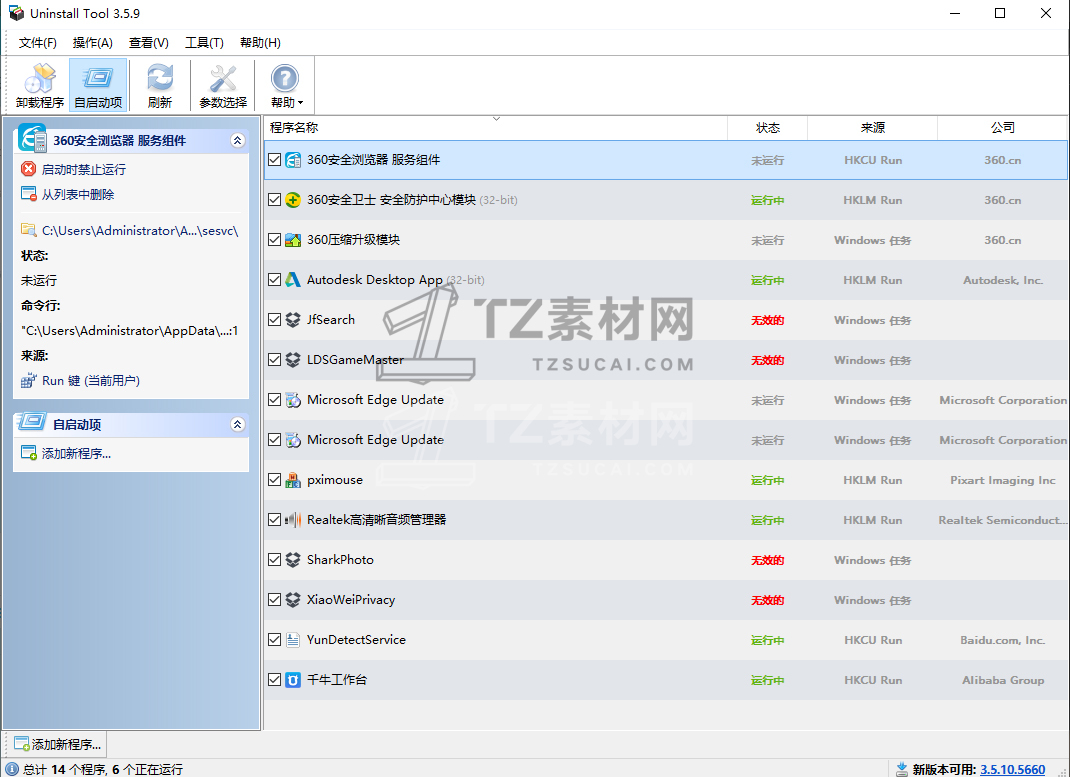Open the 查看(V) menu
Screen dimensions: 1070x777
point(149,42)
